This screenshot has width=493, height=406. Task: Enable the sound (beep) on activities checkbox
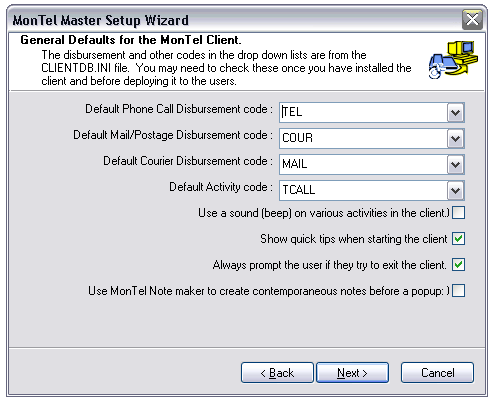[458, 213]
